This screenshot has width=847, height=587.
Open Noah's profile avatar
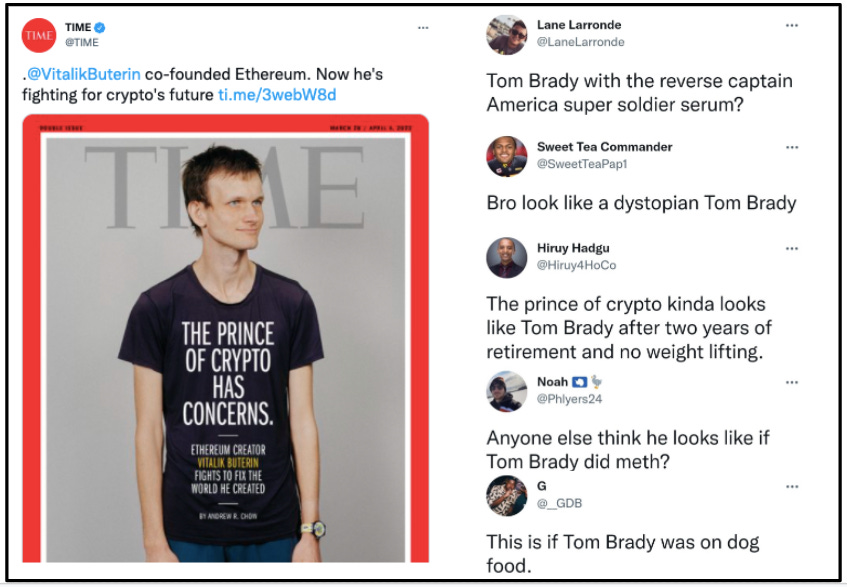(507, 392)
